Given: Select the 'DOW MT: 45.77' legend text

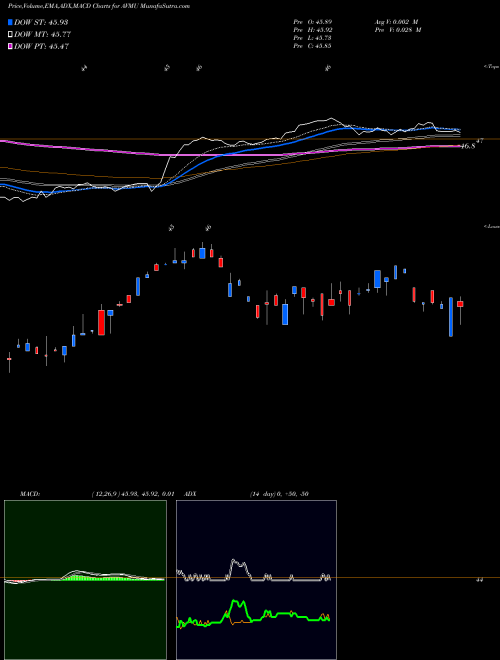Looking at the screenshot, I should 42,35.
